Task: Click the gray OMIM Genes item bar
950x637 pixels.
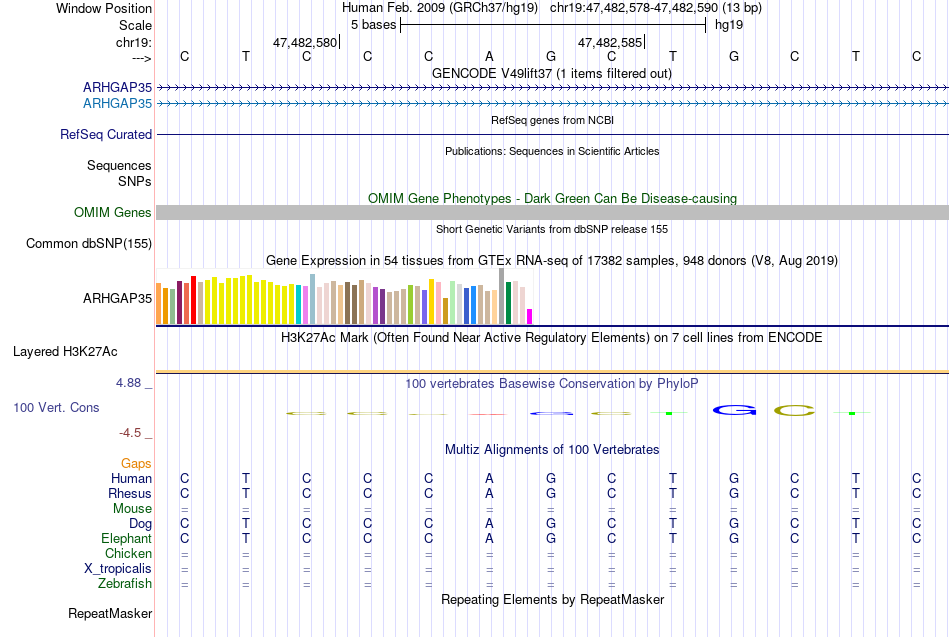Action: point(553,212)
